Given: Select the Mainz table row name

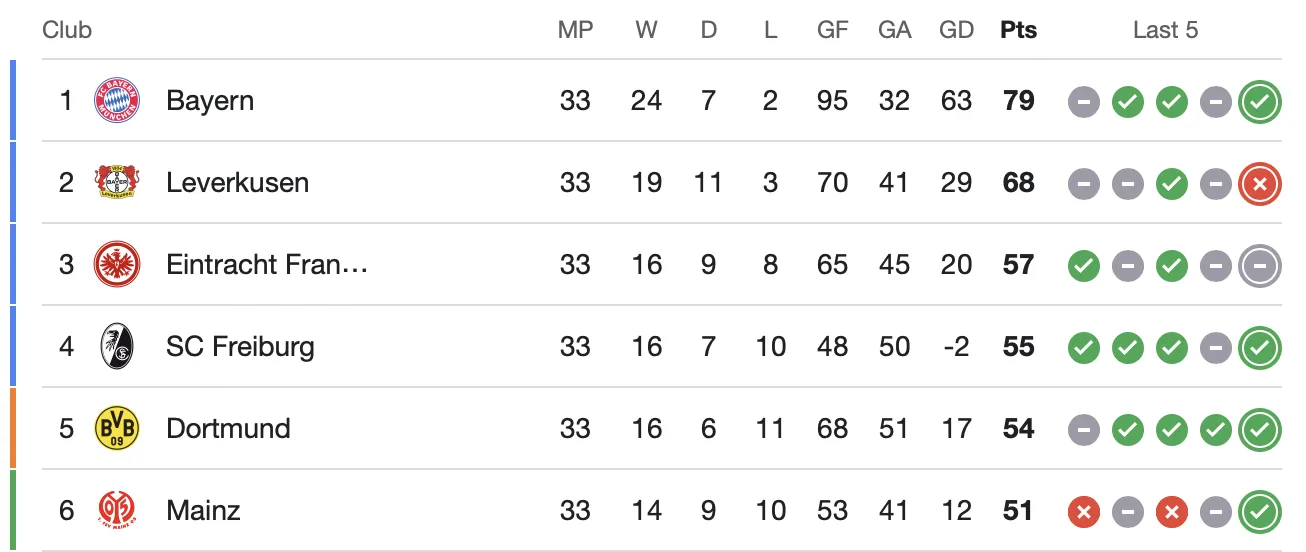Looking at the screenshot, I should pos(203,511).
